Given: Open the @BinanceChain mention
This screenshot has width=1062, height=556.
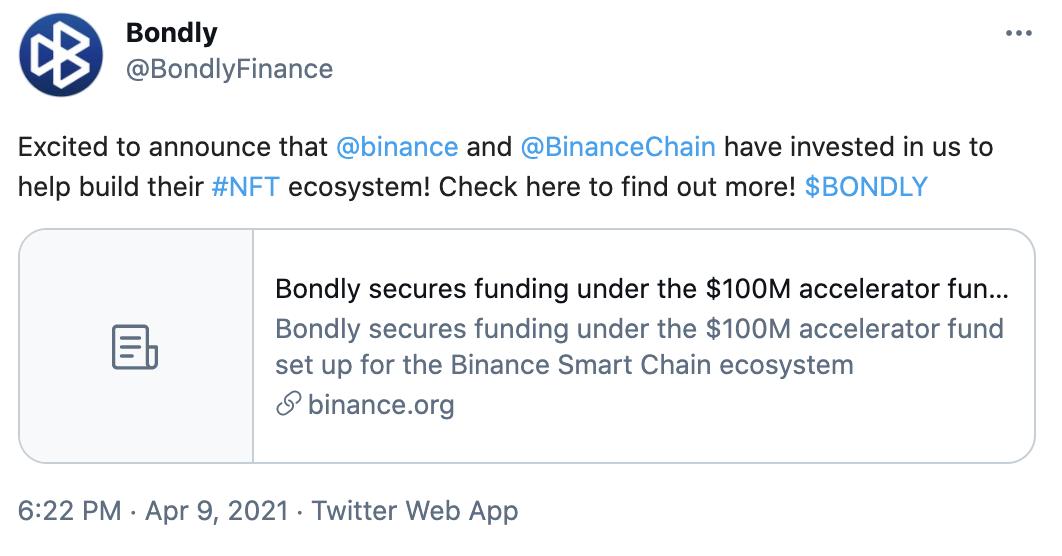Looking at the screenshot, I should tap(618, 147).
